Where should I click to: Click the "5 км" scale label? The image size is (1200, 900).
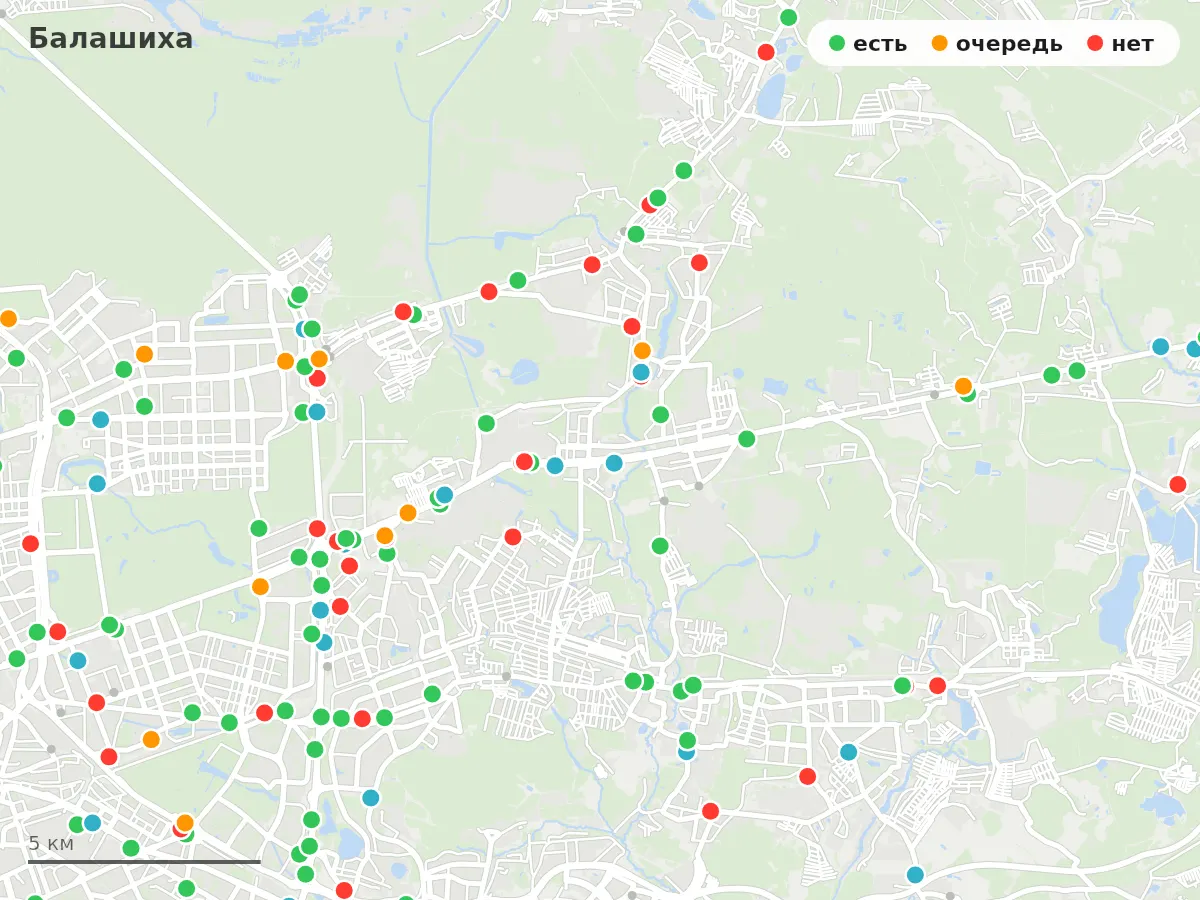pyautogui.click(x=51, y=843)
